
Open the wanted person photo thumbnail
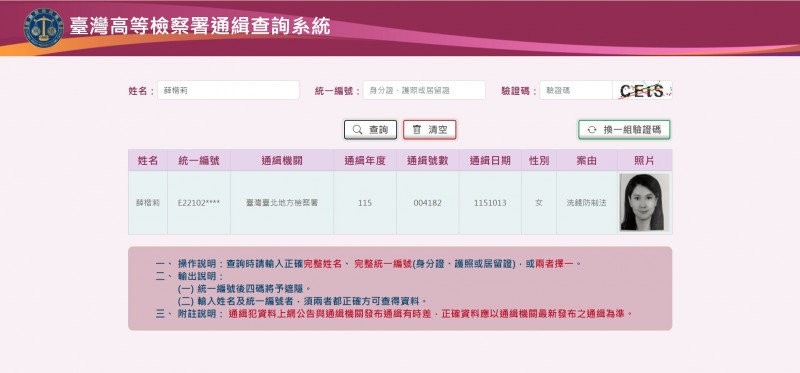pyautogui.click(x=644, y=203)
